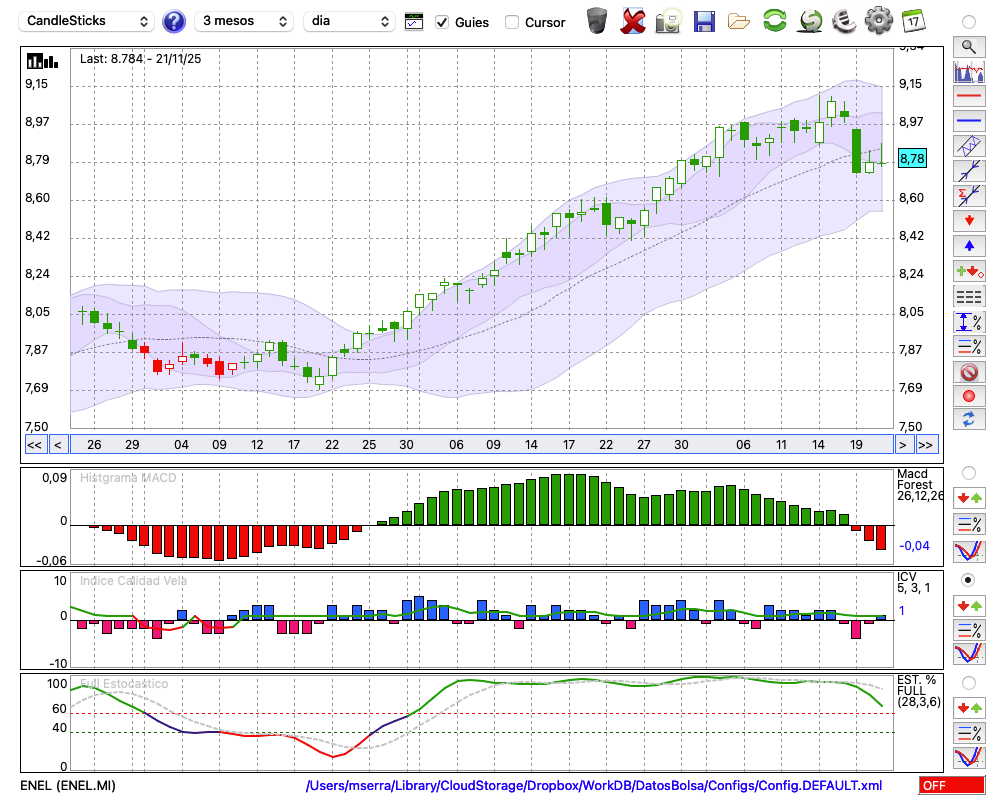
Task: Select the radio button beside the Macd Forest panel
Action: [x=969, y=473]
